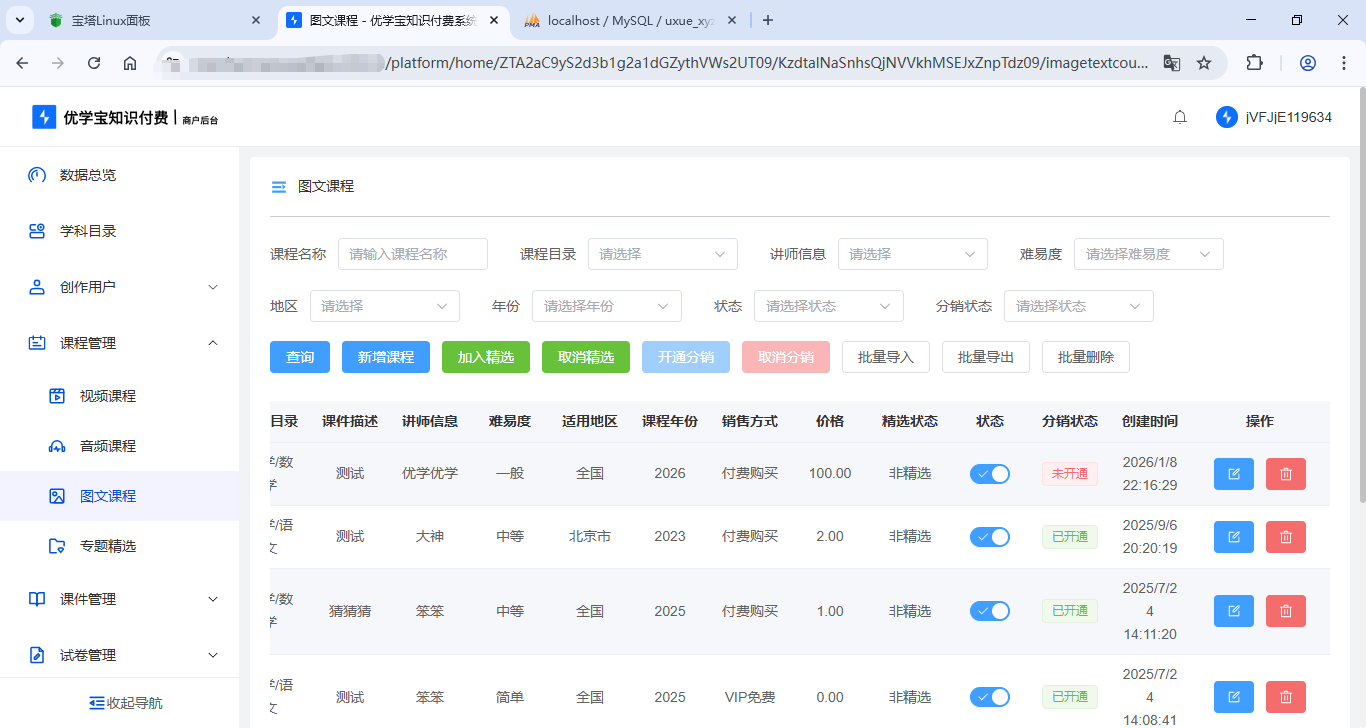The image size is (1366, 728).
Task: Focus the 课程名称 search input field
Action: pos(412,254)
